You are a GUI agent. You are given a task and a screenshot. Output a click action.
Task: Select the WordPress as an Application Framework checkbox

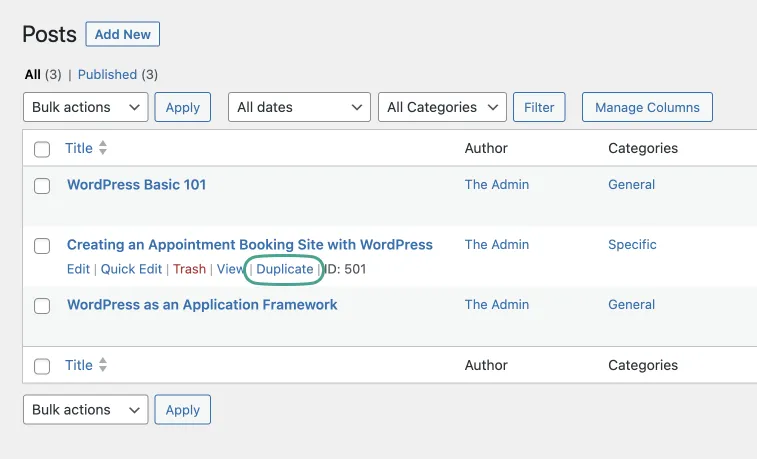tap(42, 306)
